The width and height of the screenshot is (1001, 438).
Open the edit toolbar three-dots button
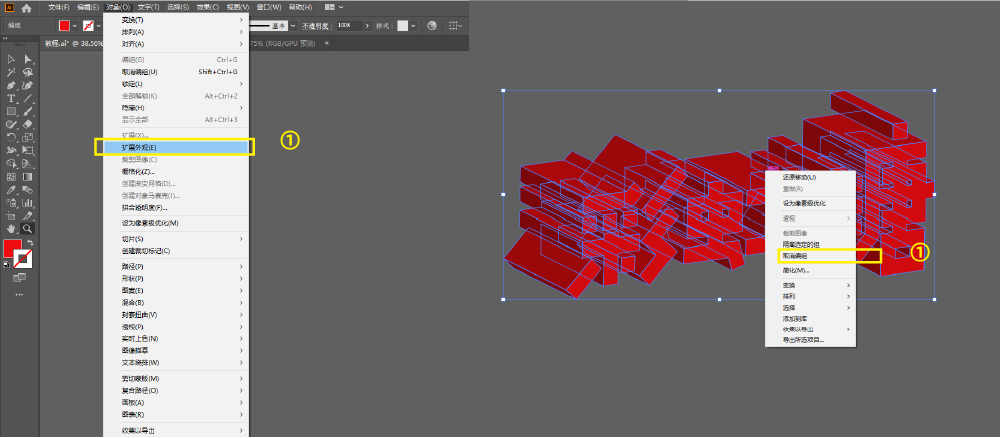pyautogui.click(x=19, y=294)
